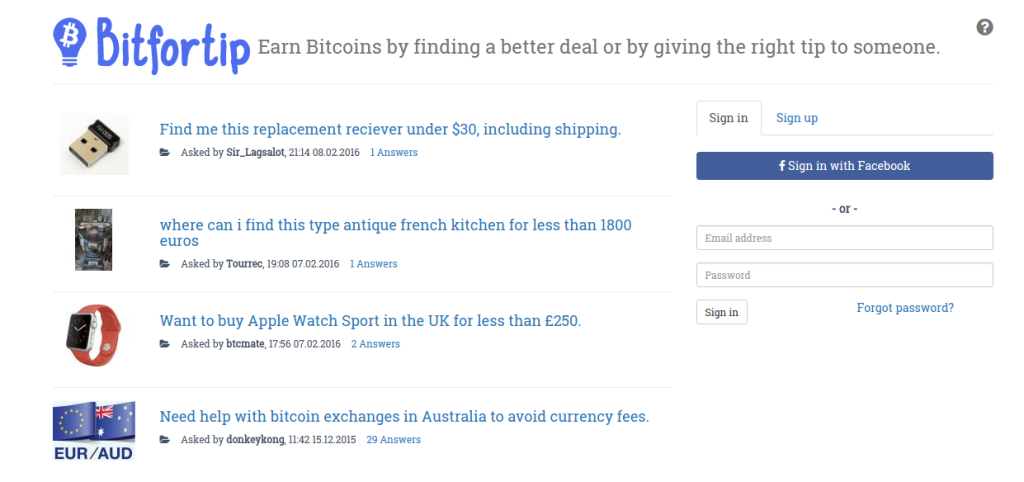Open the USB receiver thumbnail image

pos(94,144)
